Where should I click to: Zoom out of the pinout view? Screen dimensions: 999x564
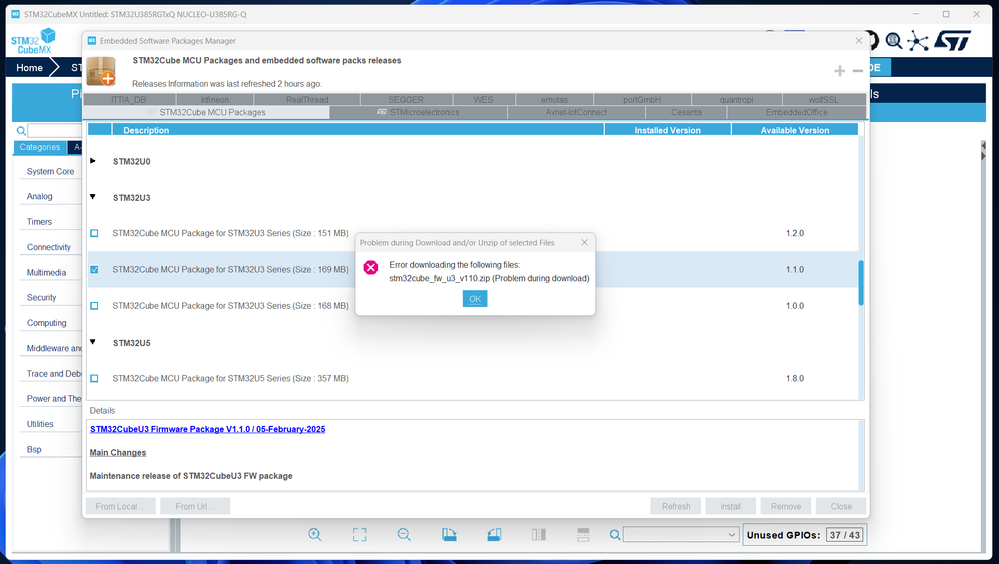click(404, 535)
